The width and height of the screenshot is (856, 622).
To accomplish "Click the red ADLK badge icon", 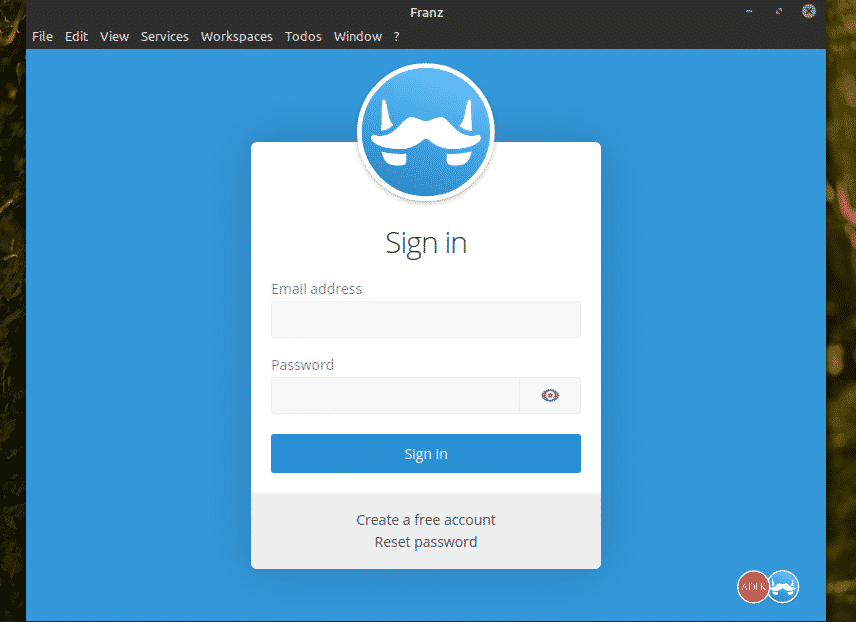I will 753,587.
